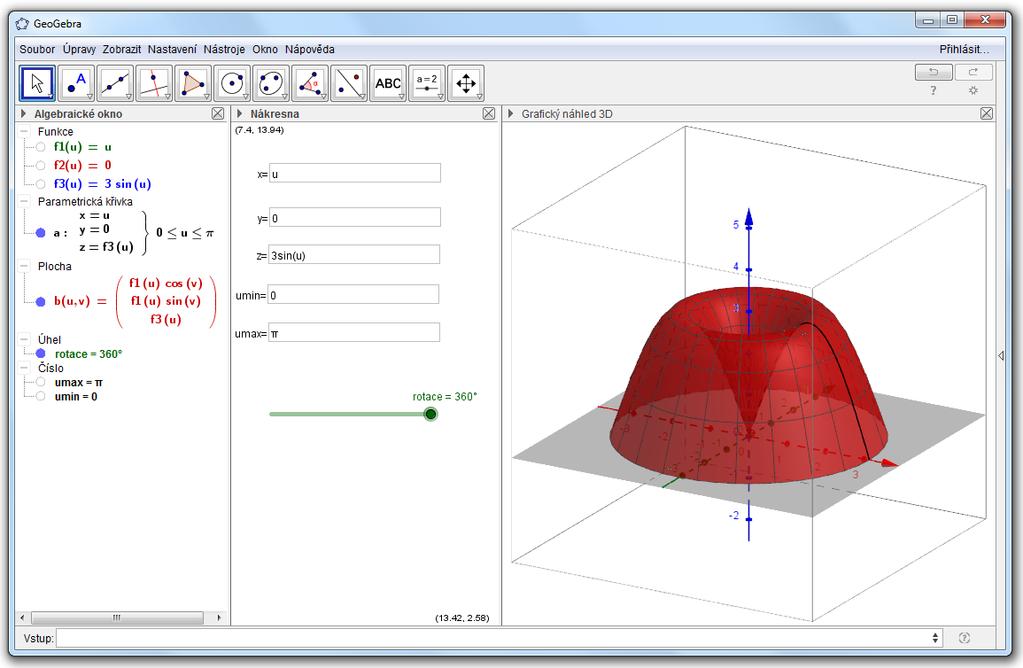Click Algebra scrollbar left arrow
Viewport: 1023px width, 668px height.
point(23,617)
